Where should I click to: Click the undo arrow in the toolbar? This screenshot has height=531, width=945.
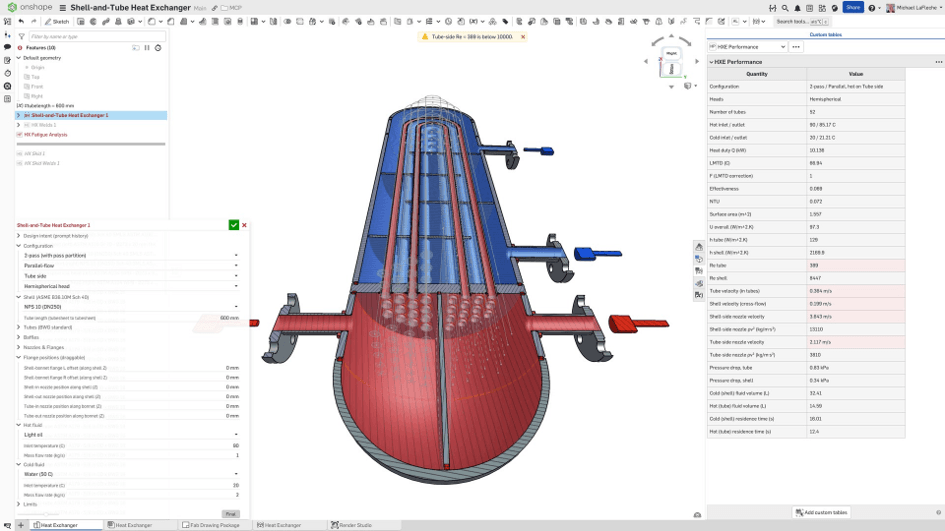pyautogui.click(x=21, y=22)
